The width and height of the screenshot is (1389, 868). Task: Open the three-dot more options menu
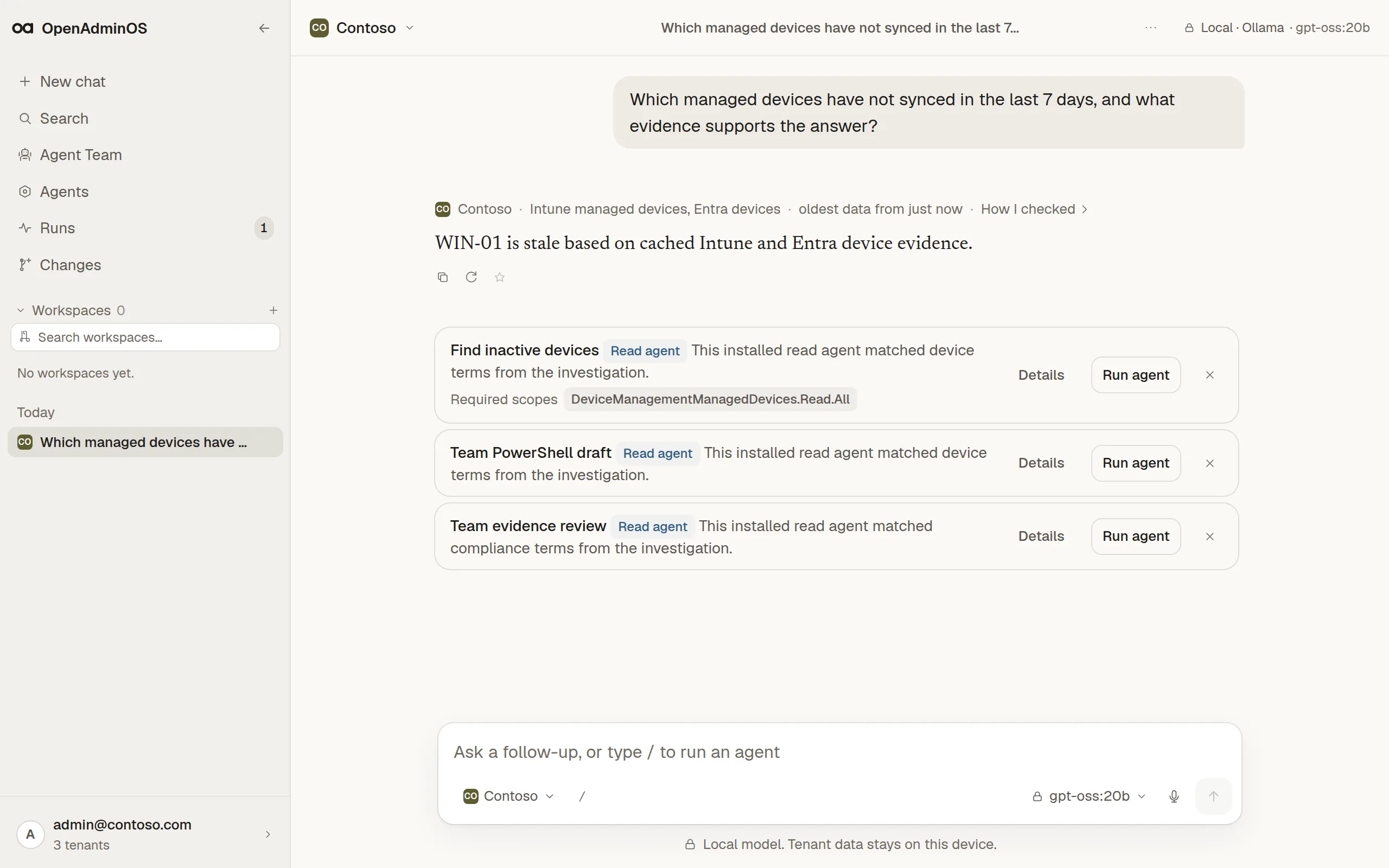click(x=1150, y=28)
